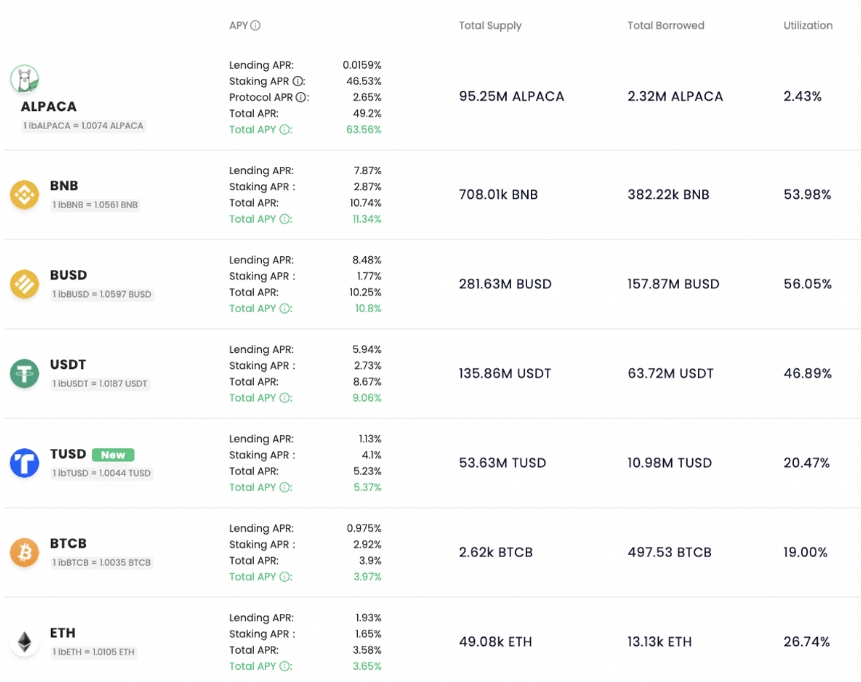Screen dimensions: 861x682
Task: Click ALPACA Total APY value 63.56%
Action: (364, 130)
